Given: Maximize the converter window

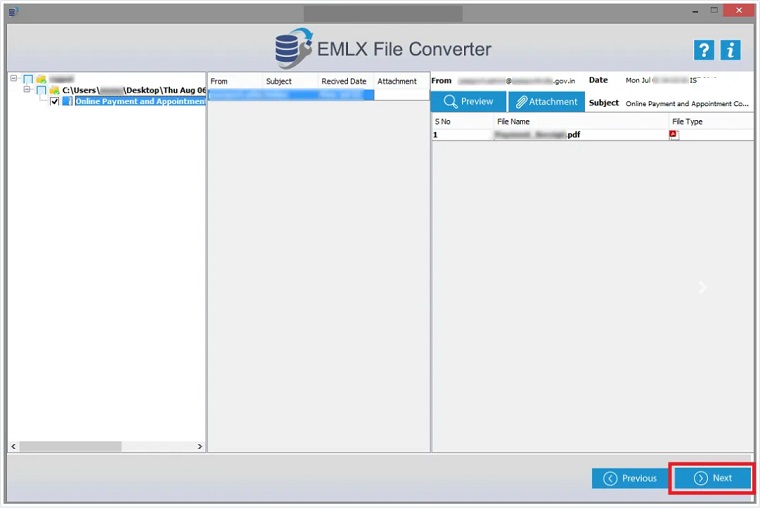Looking at the screenshot, I should (714, 10).
